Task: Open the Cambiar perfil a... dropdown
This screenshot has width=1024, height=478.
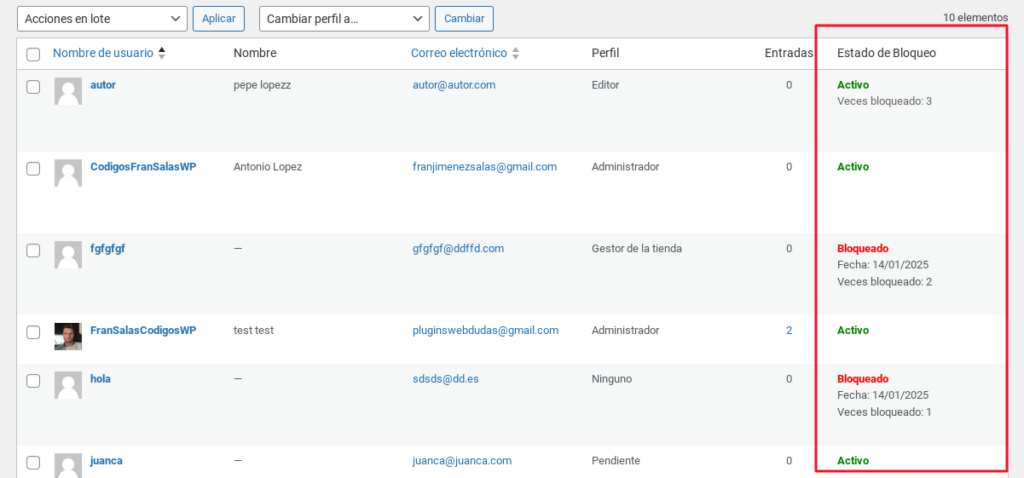Action: pos(344,19)
